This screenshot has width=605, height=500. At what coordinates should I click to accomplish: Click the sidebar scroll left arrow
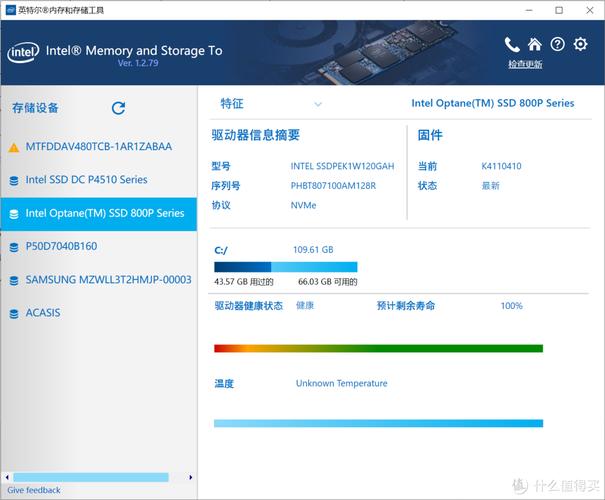pyautogui.click(x=7, y=477)
